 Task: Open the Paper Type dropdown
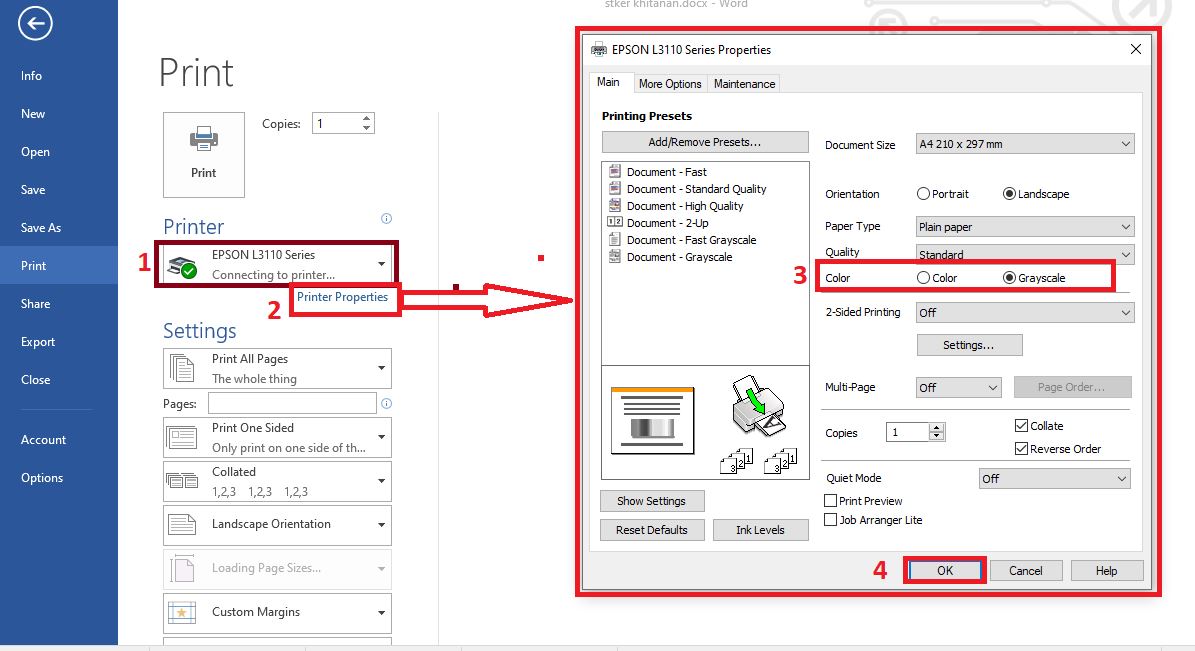(x=1025, y=226)
